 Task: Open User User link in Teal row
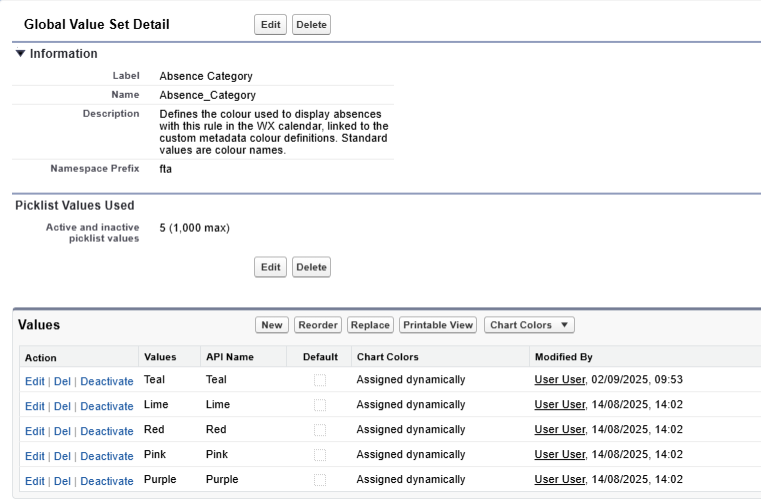[x=559, y=380]
